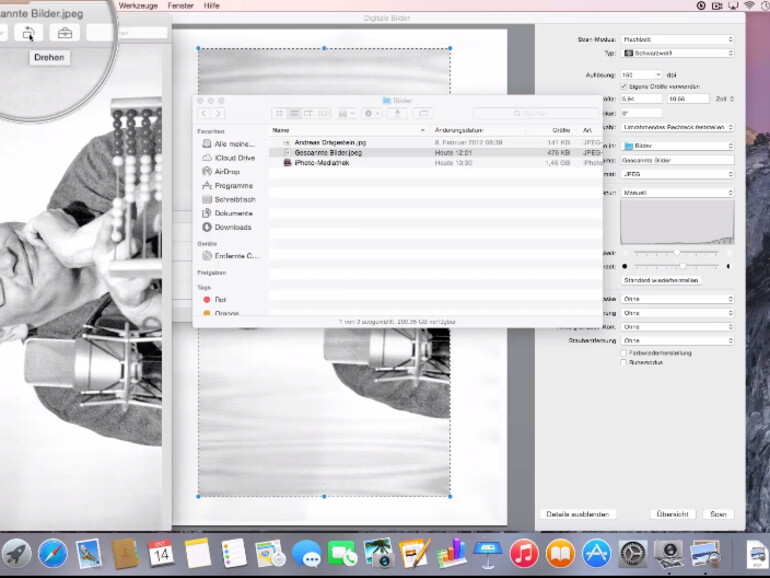Expand the Typ dropdown showing Schwarzweiß
The height and width of the screenshot is (578, 770).
[x=677, y=52]
